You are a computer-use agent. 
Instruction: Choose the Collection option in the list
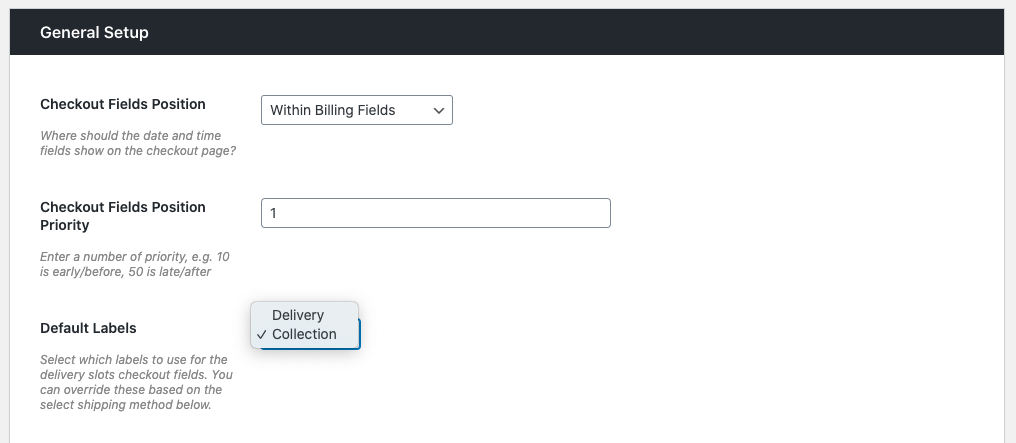(x=304, y=334)
